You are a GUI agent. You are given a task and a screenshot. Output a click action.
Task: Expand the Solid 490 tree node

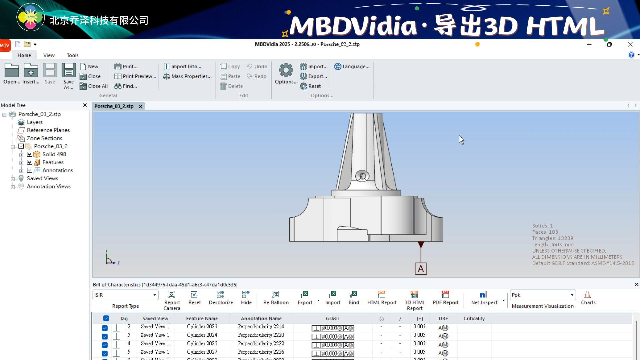tap(21, 154)
